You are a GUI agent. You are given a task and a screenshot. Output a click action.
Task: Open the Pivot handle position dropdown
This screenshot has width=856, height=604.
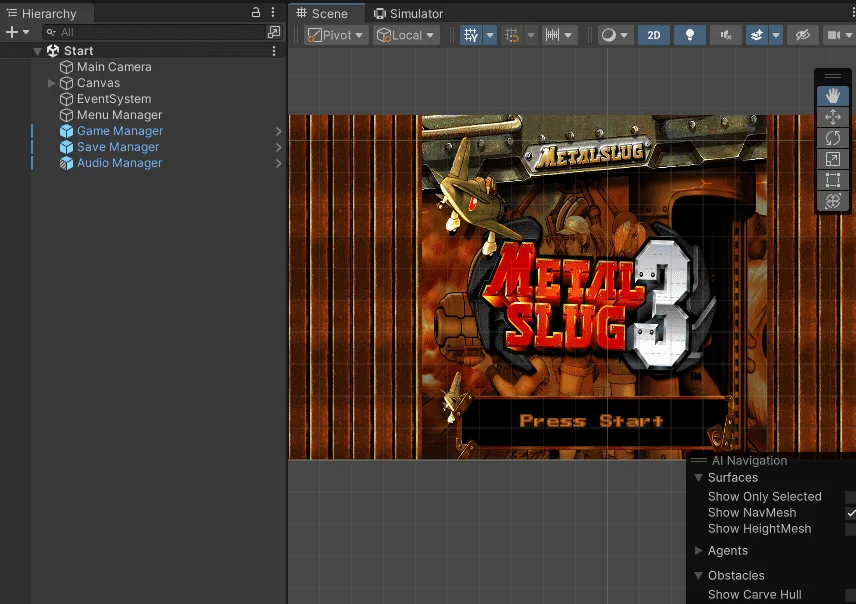336,35
